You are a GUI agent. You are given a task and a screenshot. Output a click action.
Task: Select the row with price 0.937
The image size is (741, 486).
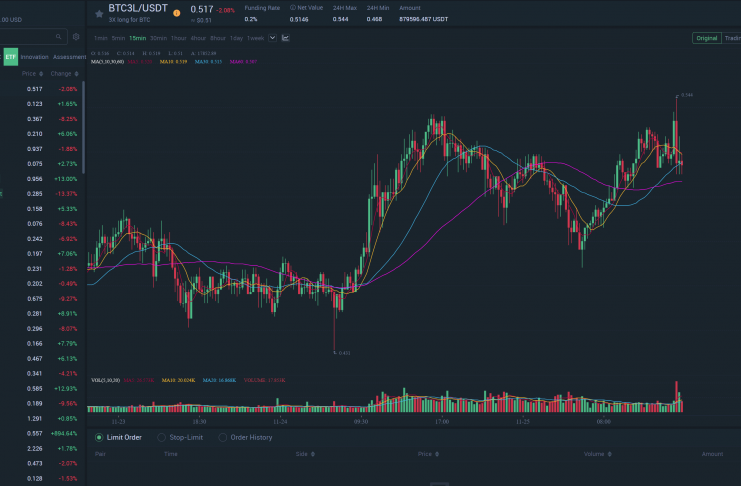point(41,149)
